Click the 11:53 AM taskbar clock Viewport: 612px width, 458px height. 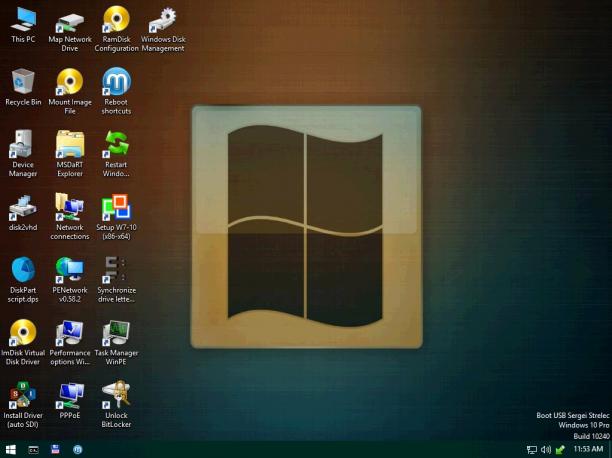(x=588, y=449)
